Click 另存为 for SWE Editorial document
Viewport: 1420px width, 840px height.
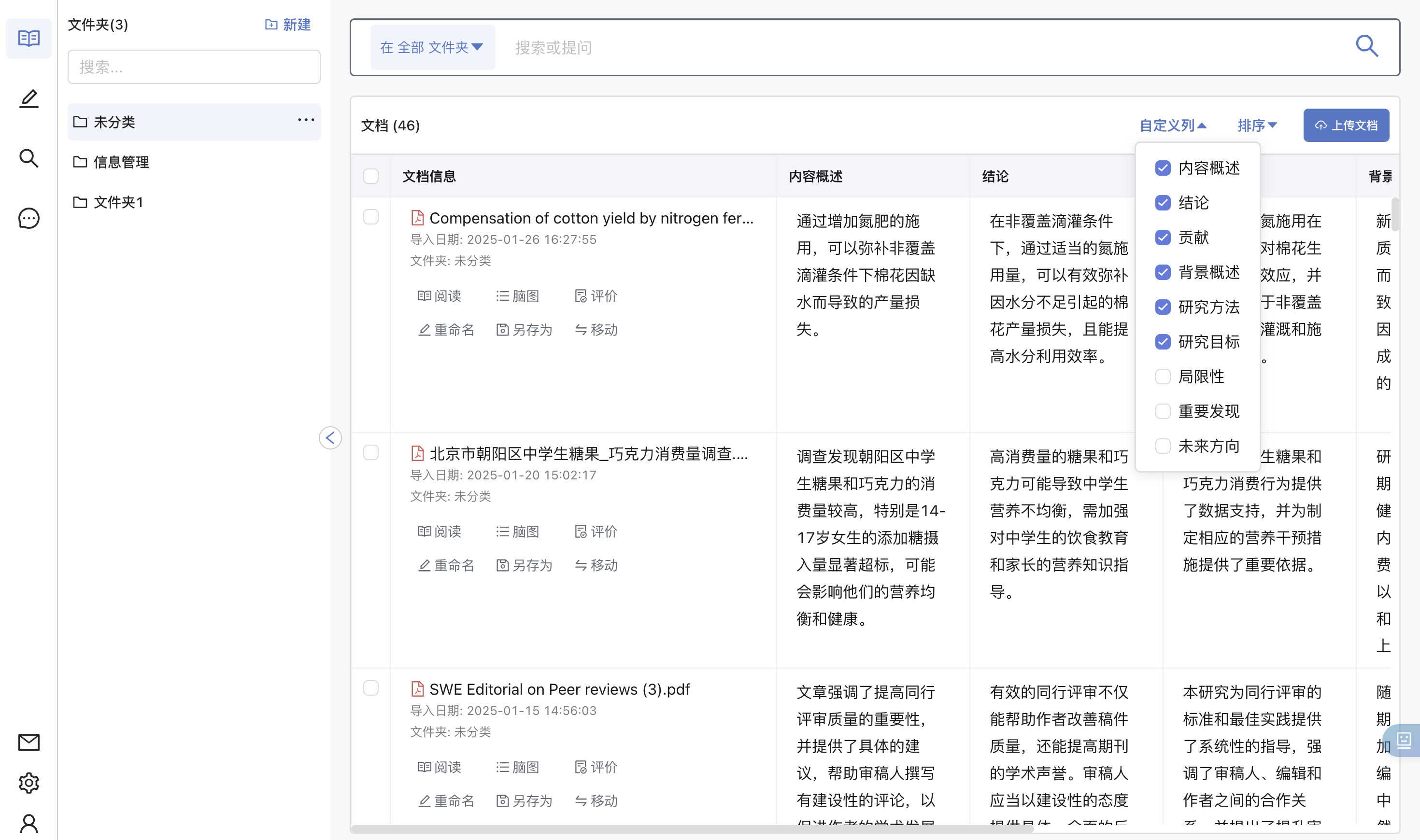[524, 801]
